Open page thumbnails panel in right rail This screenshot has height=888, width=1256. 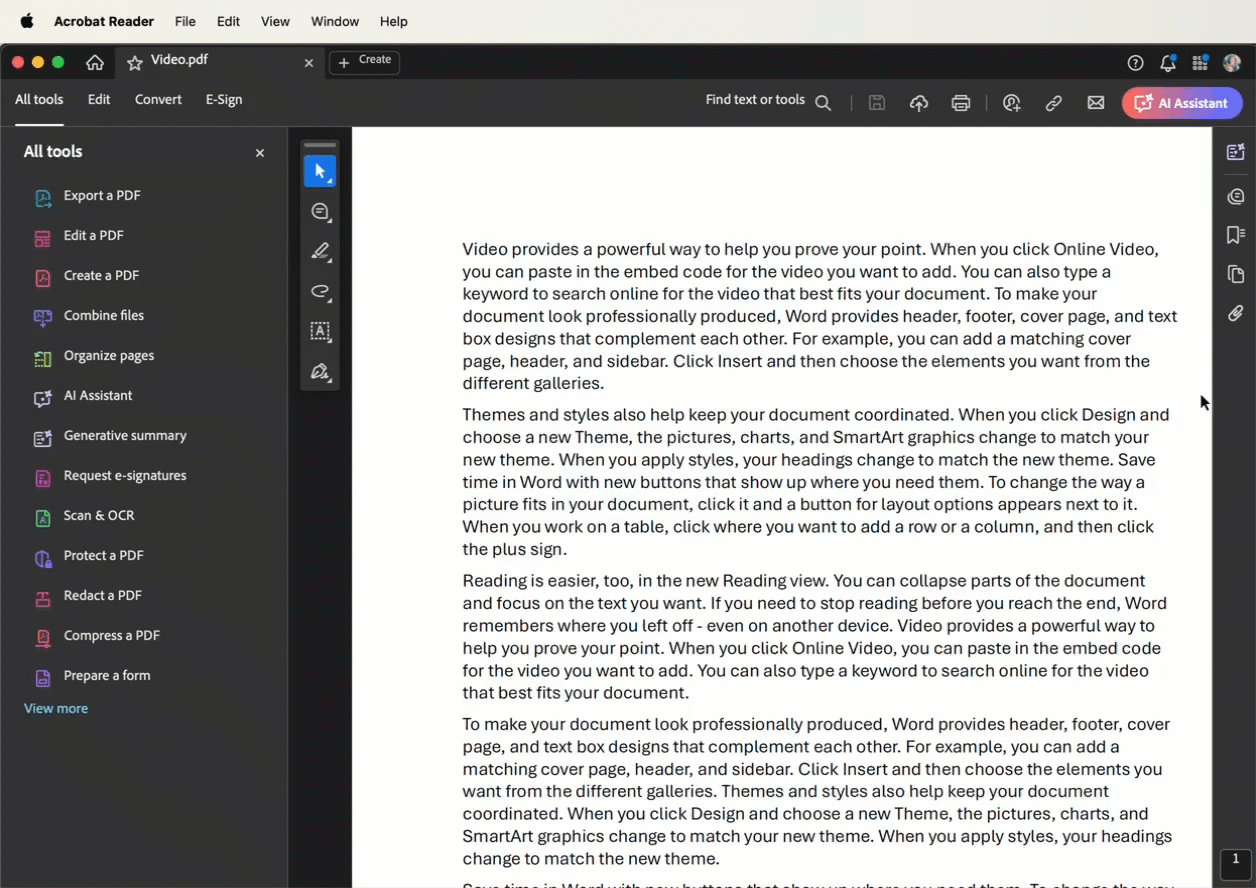coord(1236,274)
